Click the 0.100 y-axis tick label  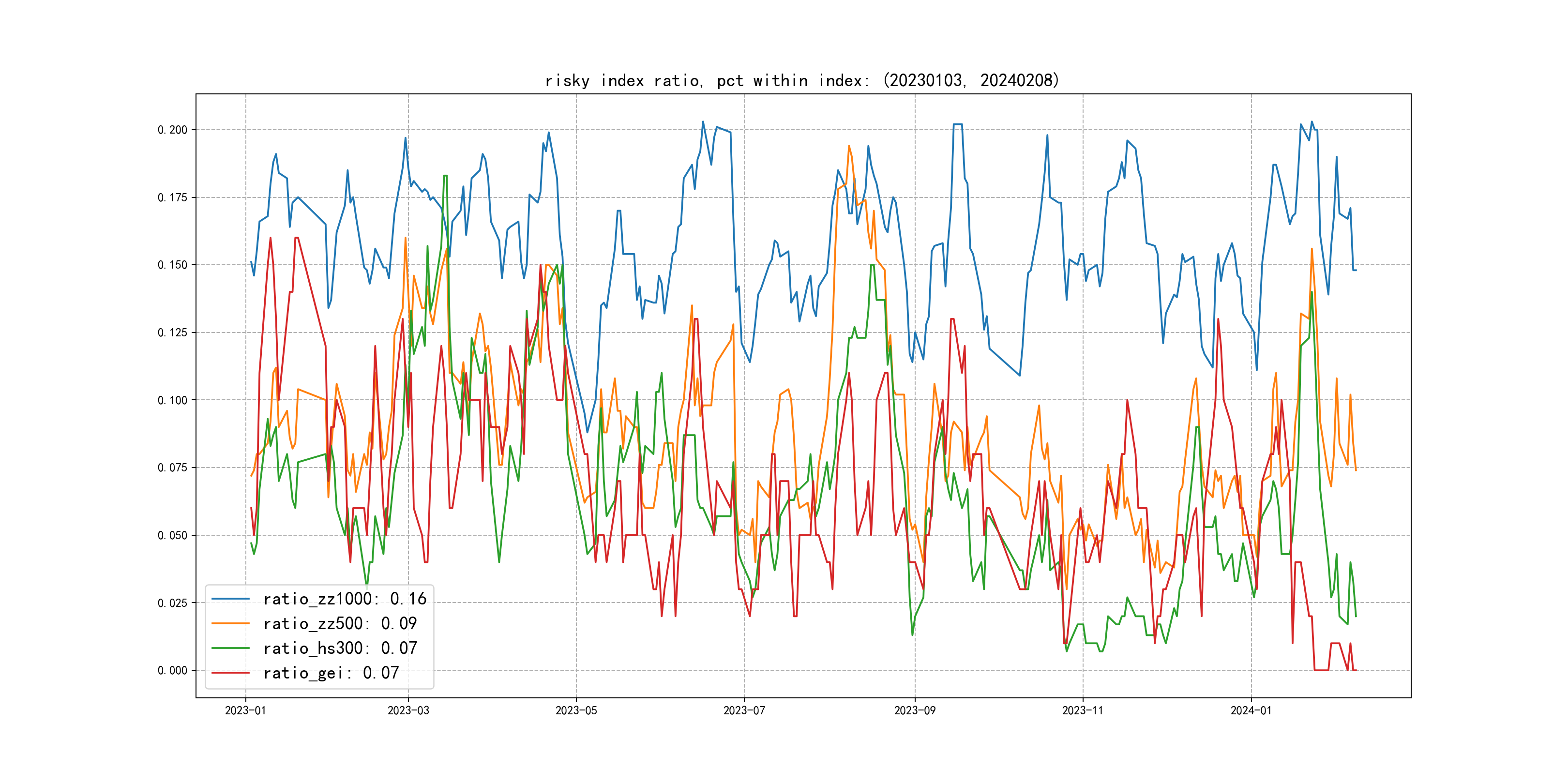[172, 400]
